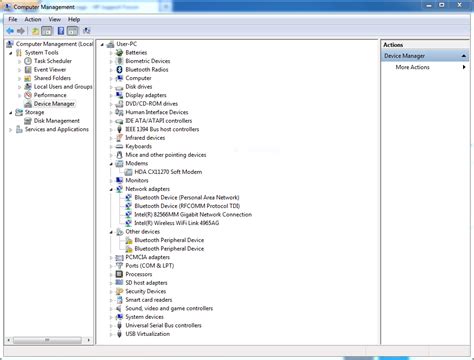Image resolution: width=474 pixels, height=360 pixels.
Task: Select Shared Folders in left tree
Action: tap(52, 78)
